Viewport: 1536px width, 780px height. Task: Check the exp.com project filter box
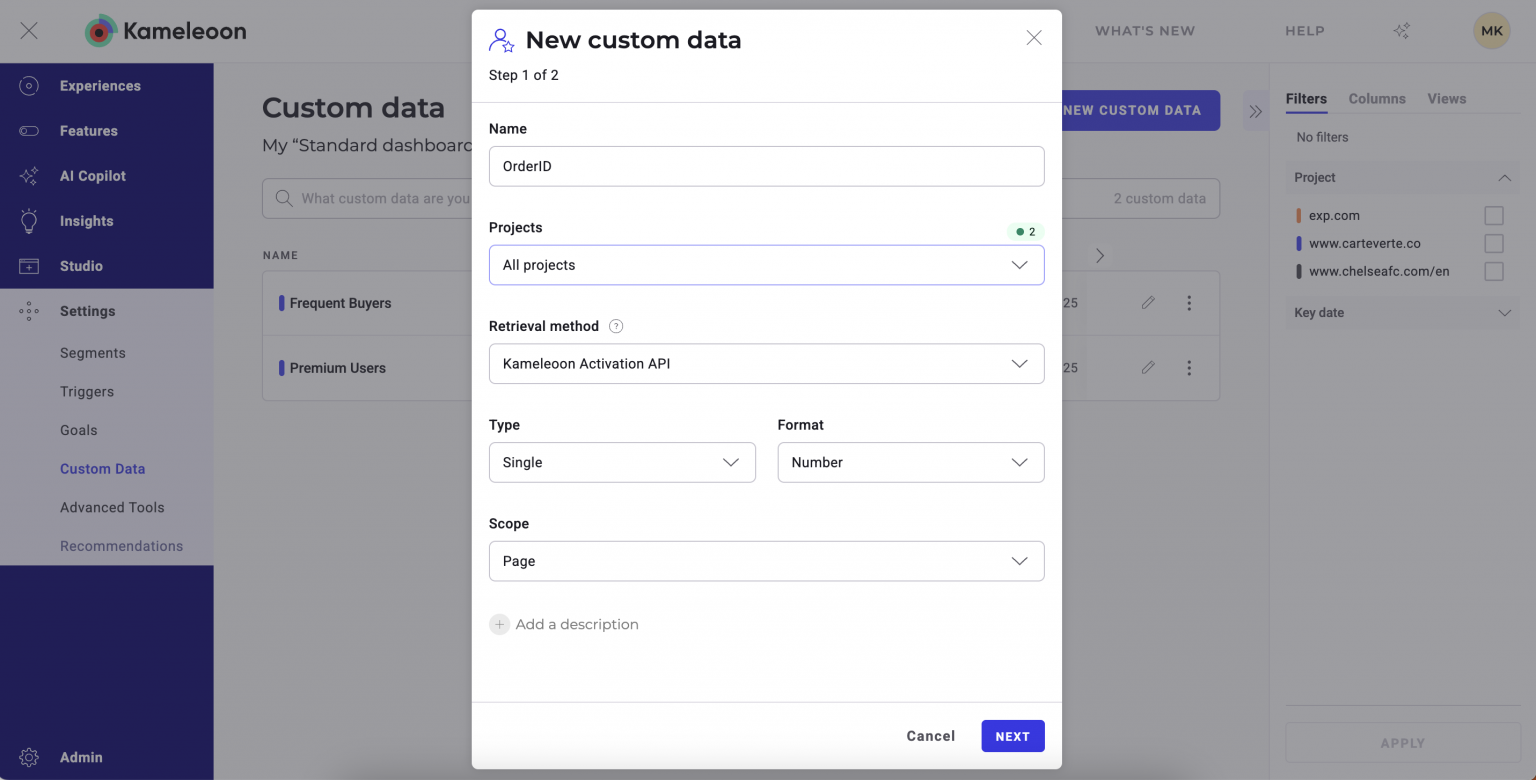click(1493, 215)
